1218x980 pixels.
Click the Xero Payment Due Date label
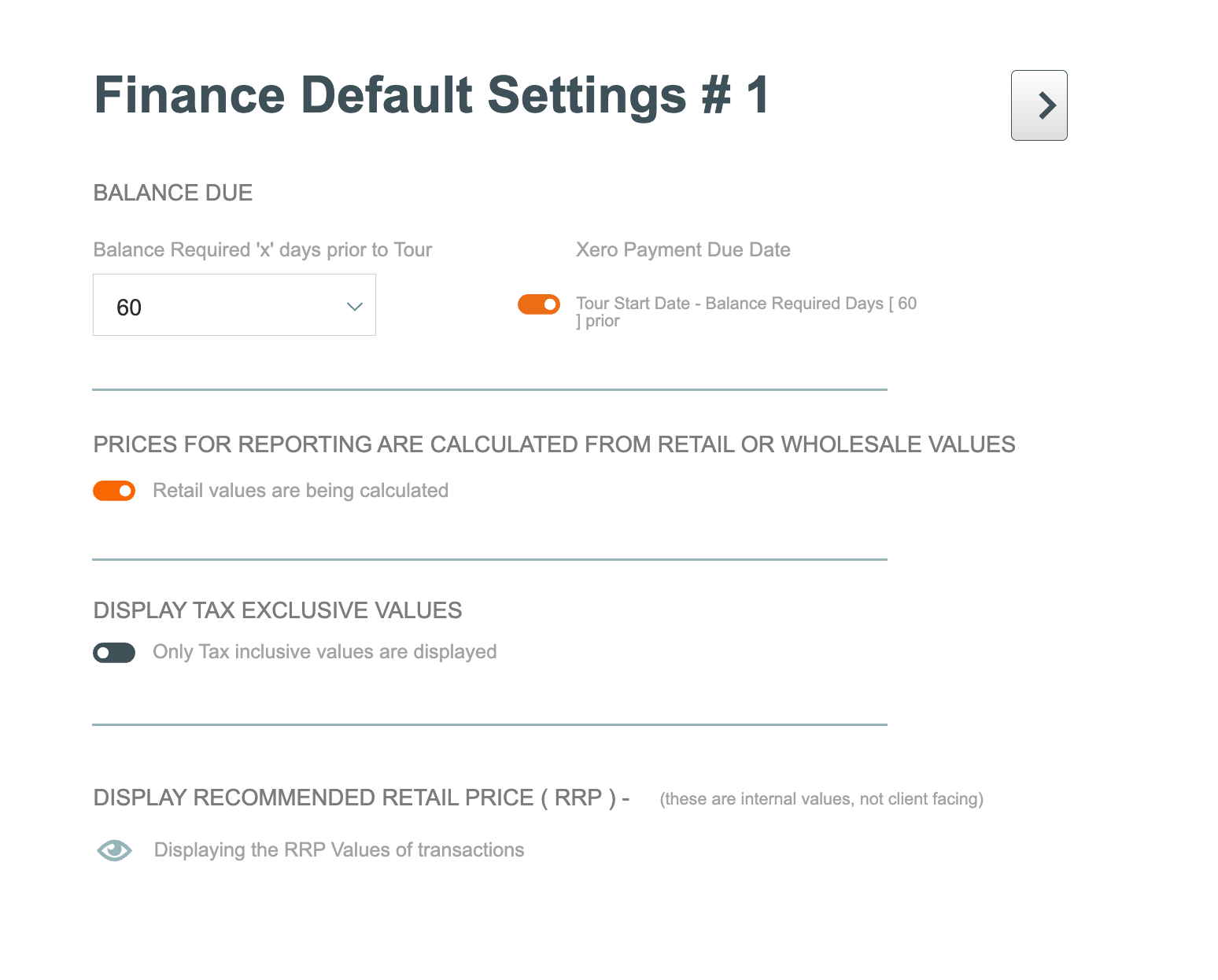(683, 250)
